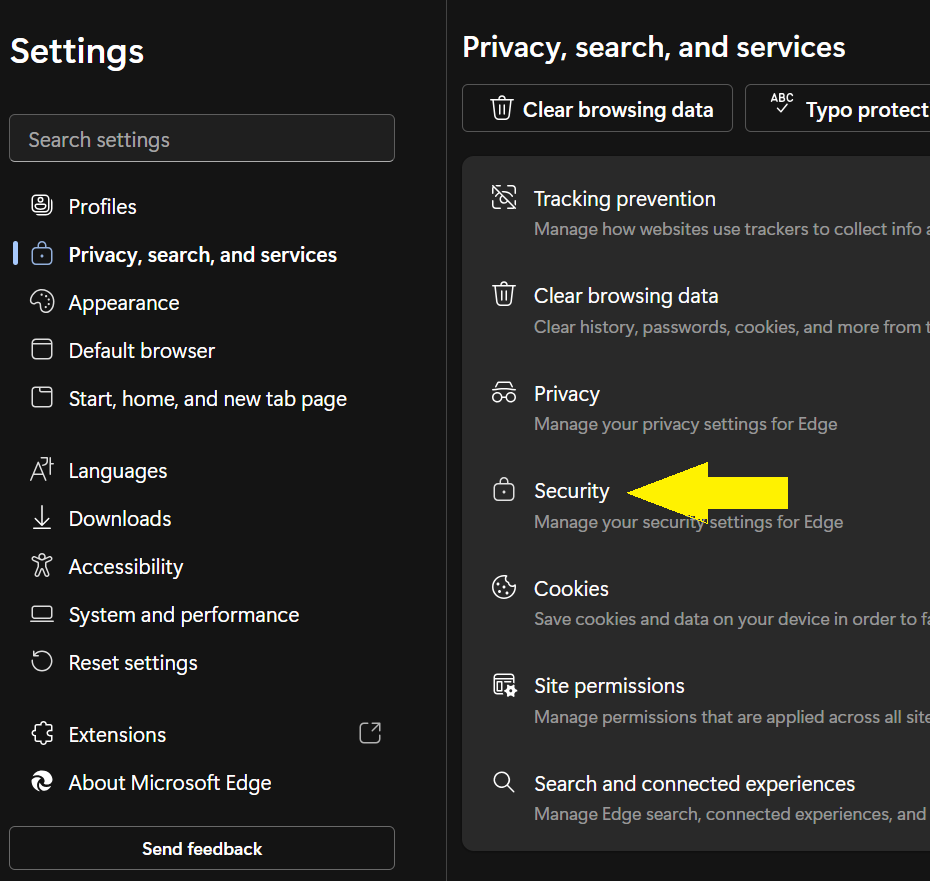Click the magnifier icon for Search and connected experiences
Screen dimensions: 930x881
pyautogui.click(x=504, y=782)
